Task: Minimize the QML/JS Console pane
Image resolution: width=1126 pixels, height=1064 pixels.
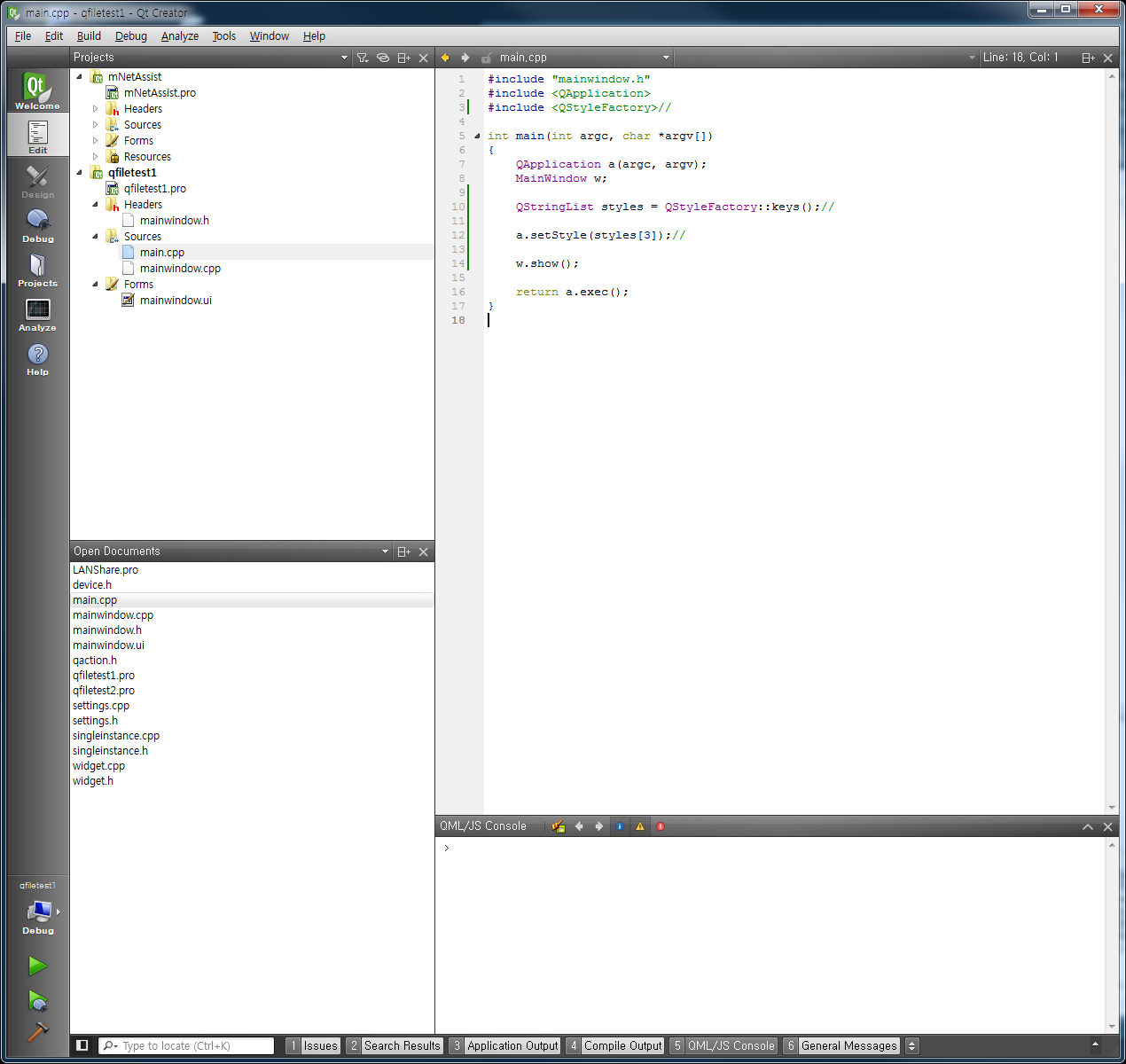Action: [1088, 826]
